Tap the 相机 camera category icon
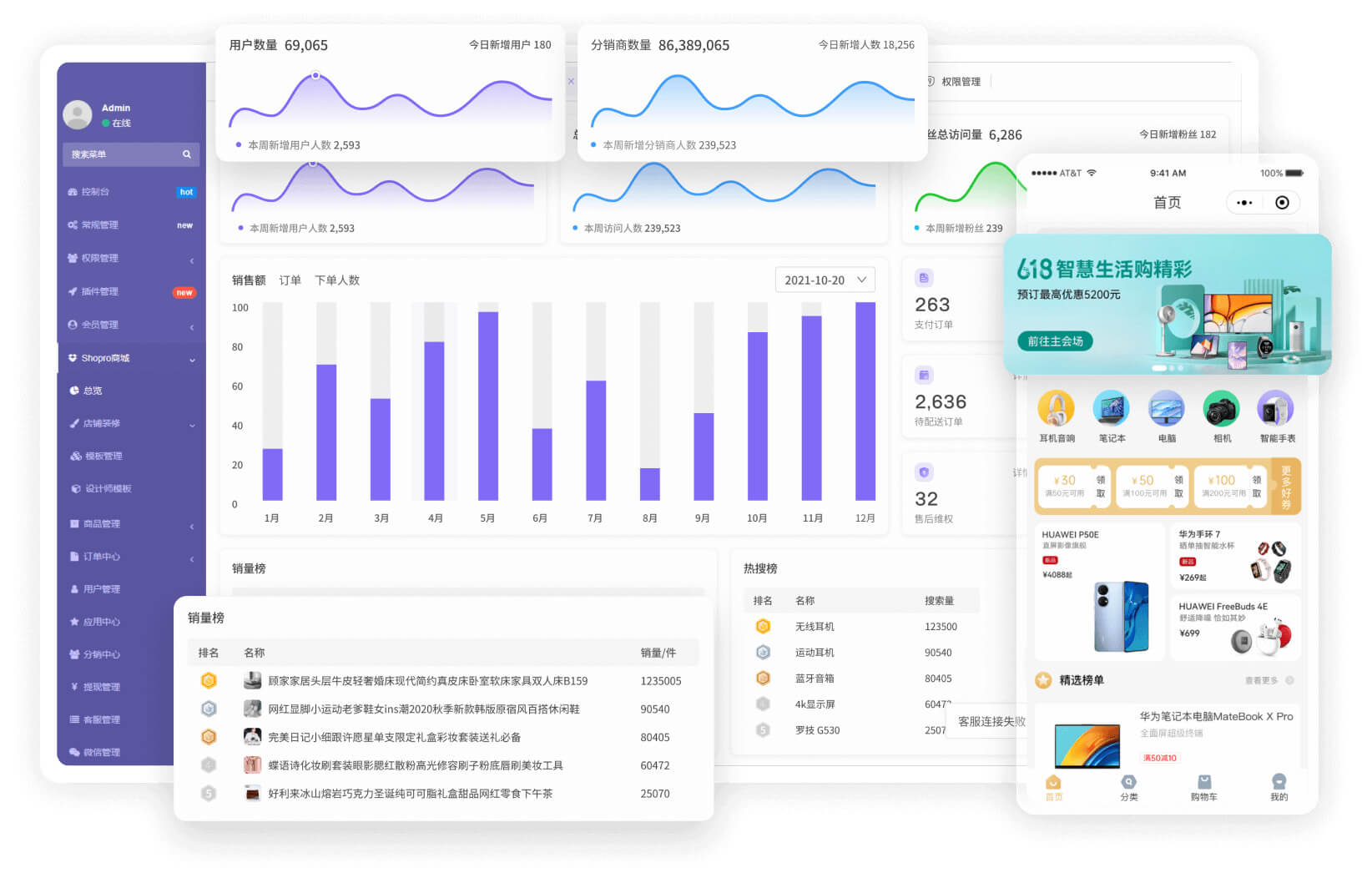Screen dimensions: 1372x878 (x=1221, y=410)
